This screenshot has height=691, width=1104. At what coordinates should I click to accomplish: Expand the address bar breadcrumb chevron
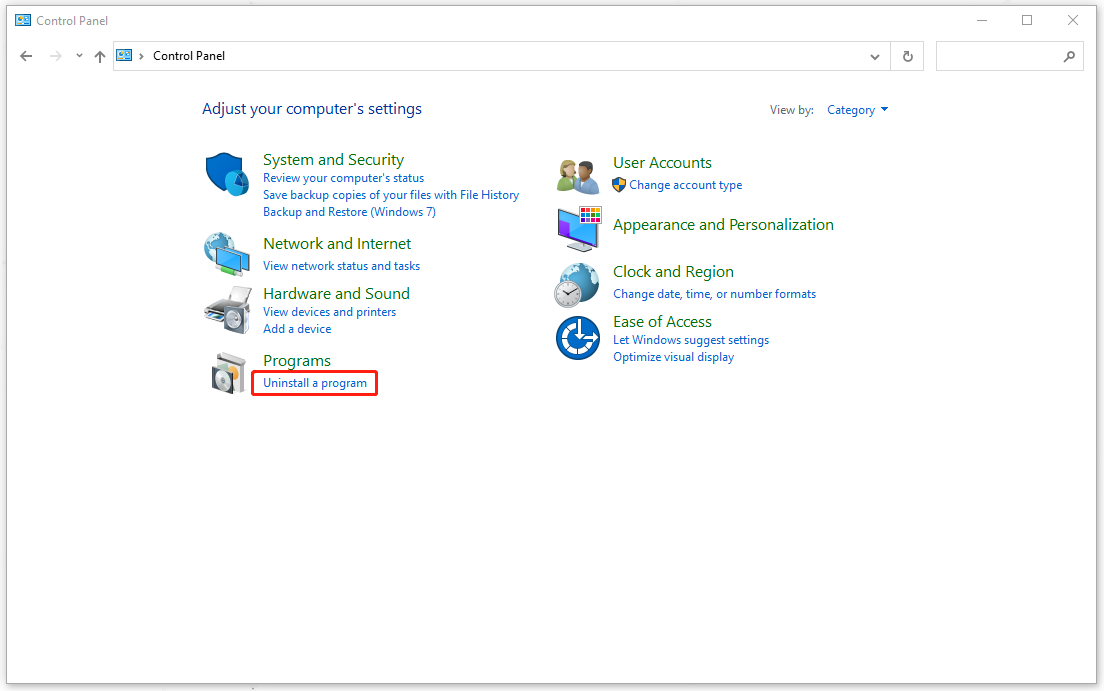click(x=142, y=56)
